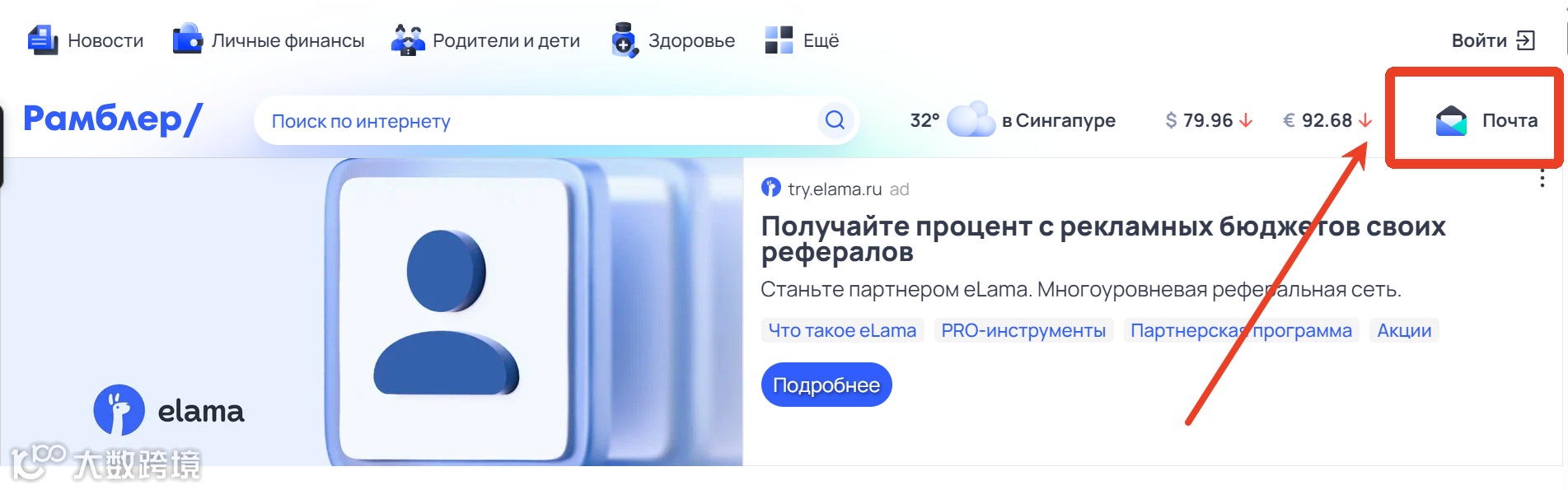Open the Акции link

(x=1404, y=330)
